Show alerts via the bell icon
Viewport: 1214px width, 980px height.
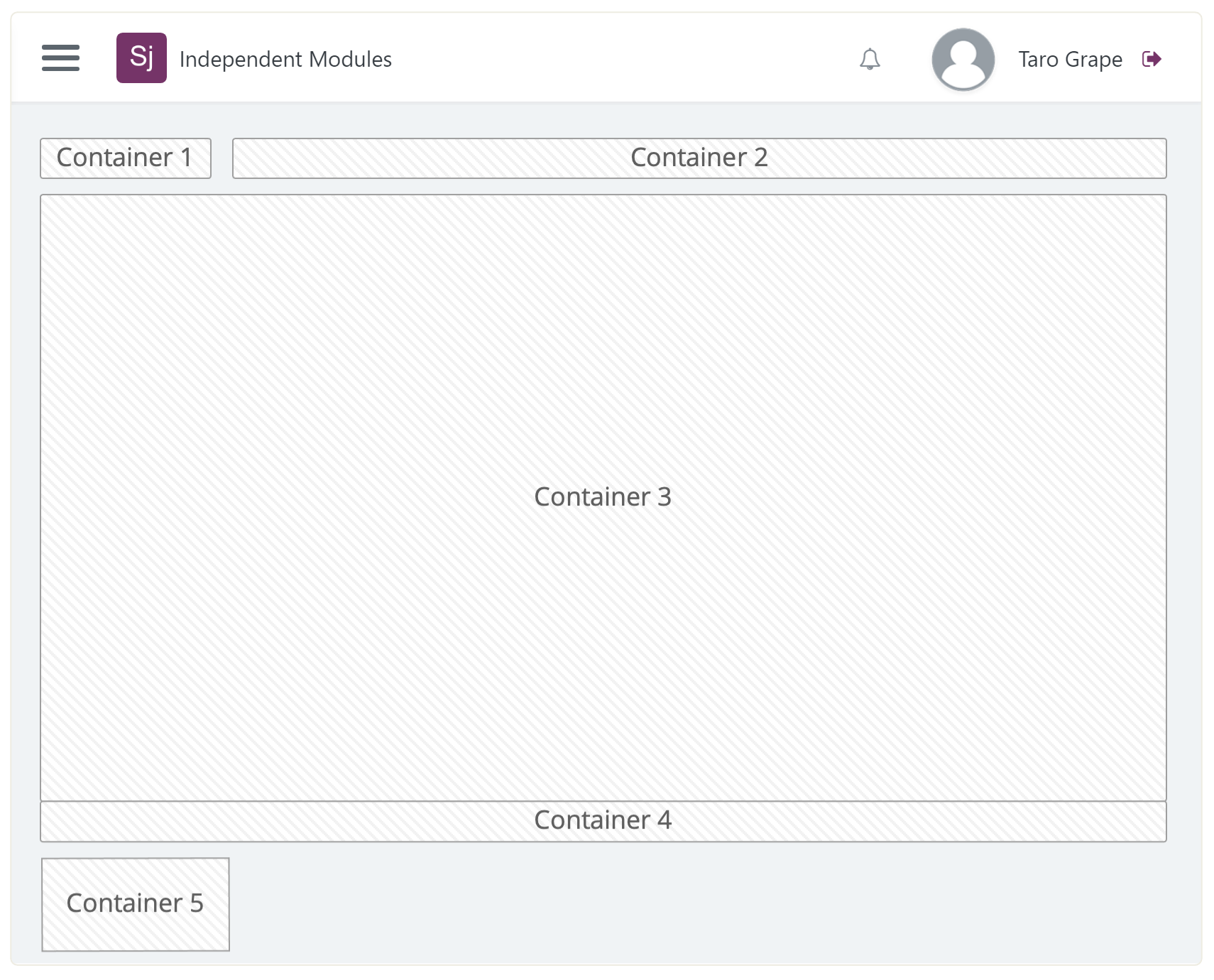[870, 59]
